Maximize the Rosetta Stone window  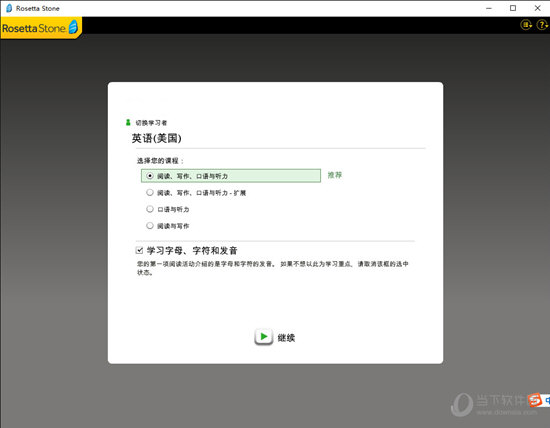[513, 8]
